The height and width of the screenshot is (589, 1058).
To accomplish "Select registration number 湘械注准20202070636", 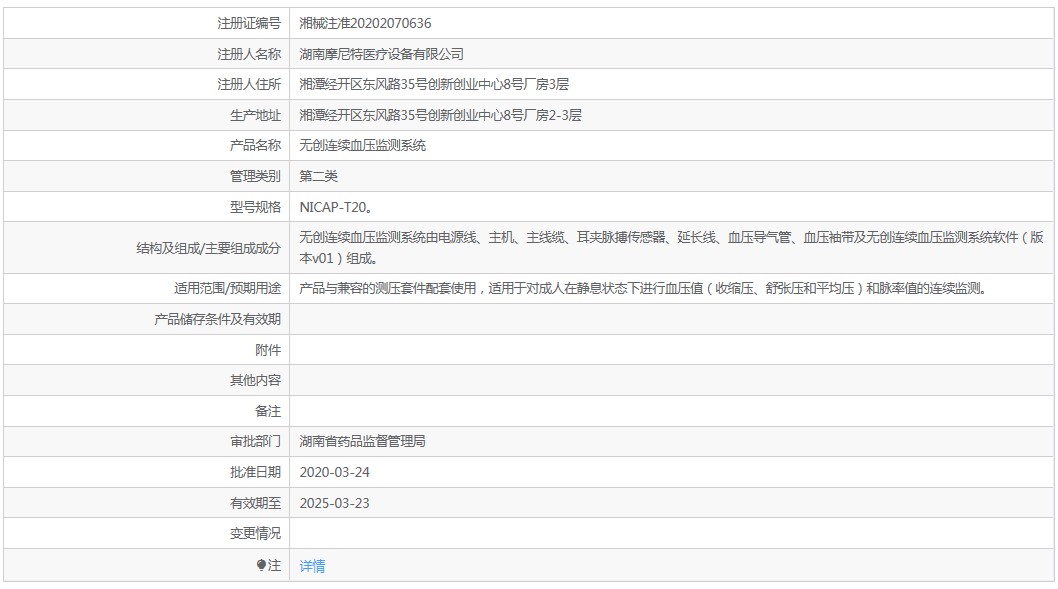I will (x=365, y=23).
